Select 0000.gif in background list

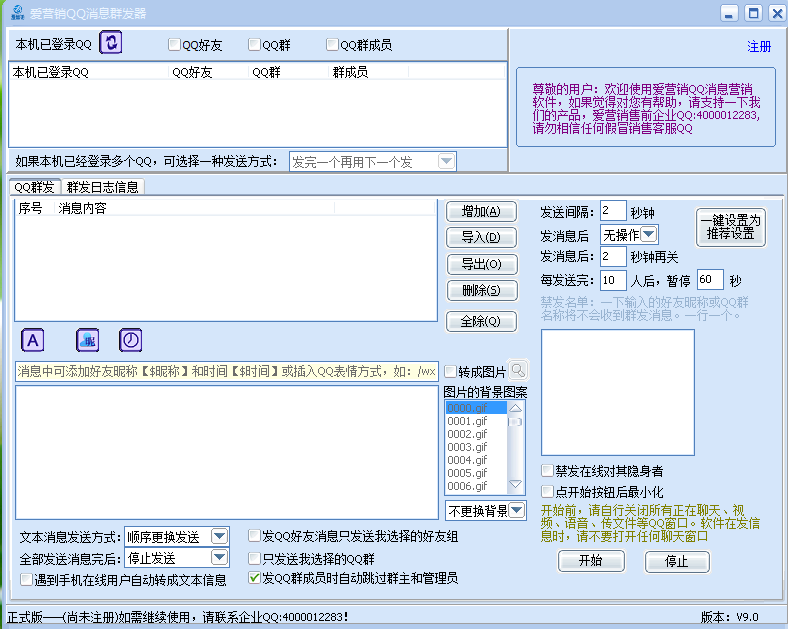476,408
